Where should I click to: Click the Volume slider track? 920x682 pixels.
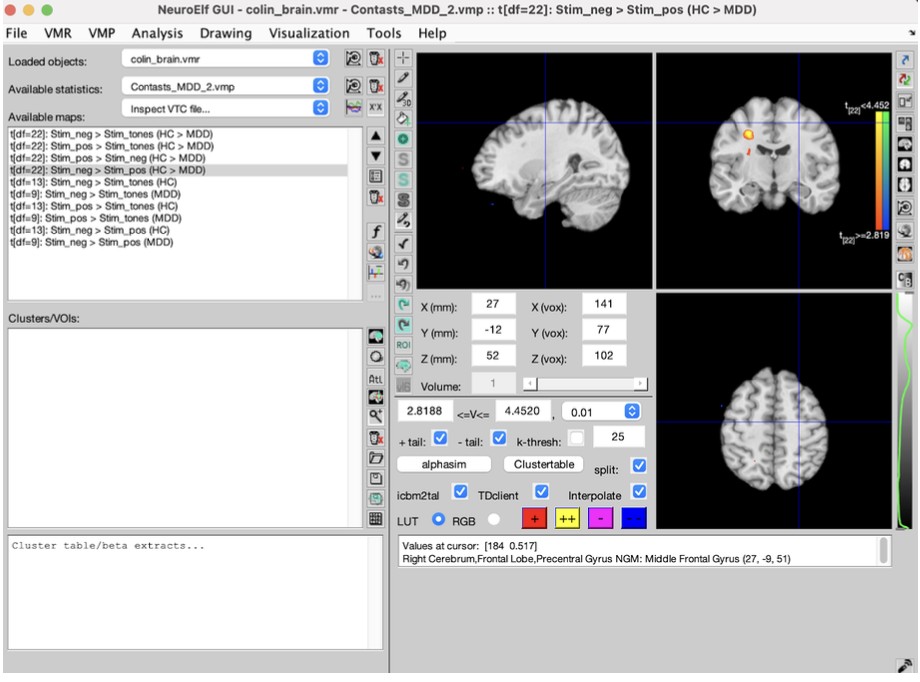coord(585,384)
